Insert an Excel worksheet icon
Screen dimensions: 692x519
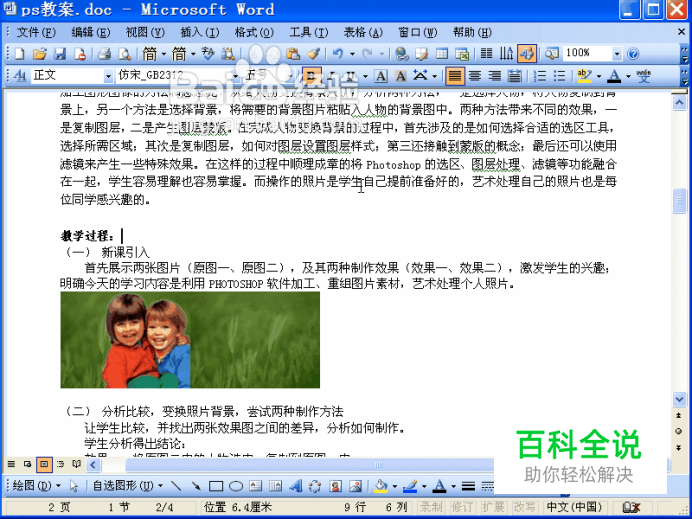tap(462, 54)
